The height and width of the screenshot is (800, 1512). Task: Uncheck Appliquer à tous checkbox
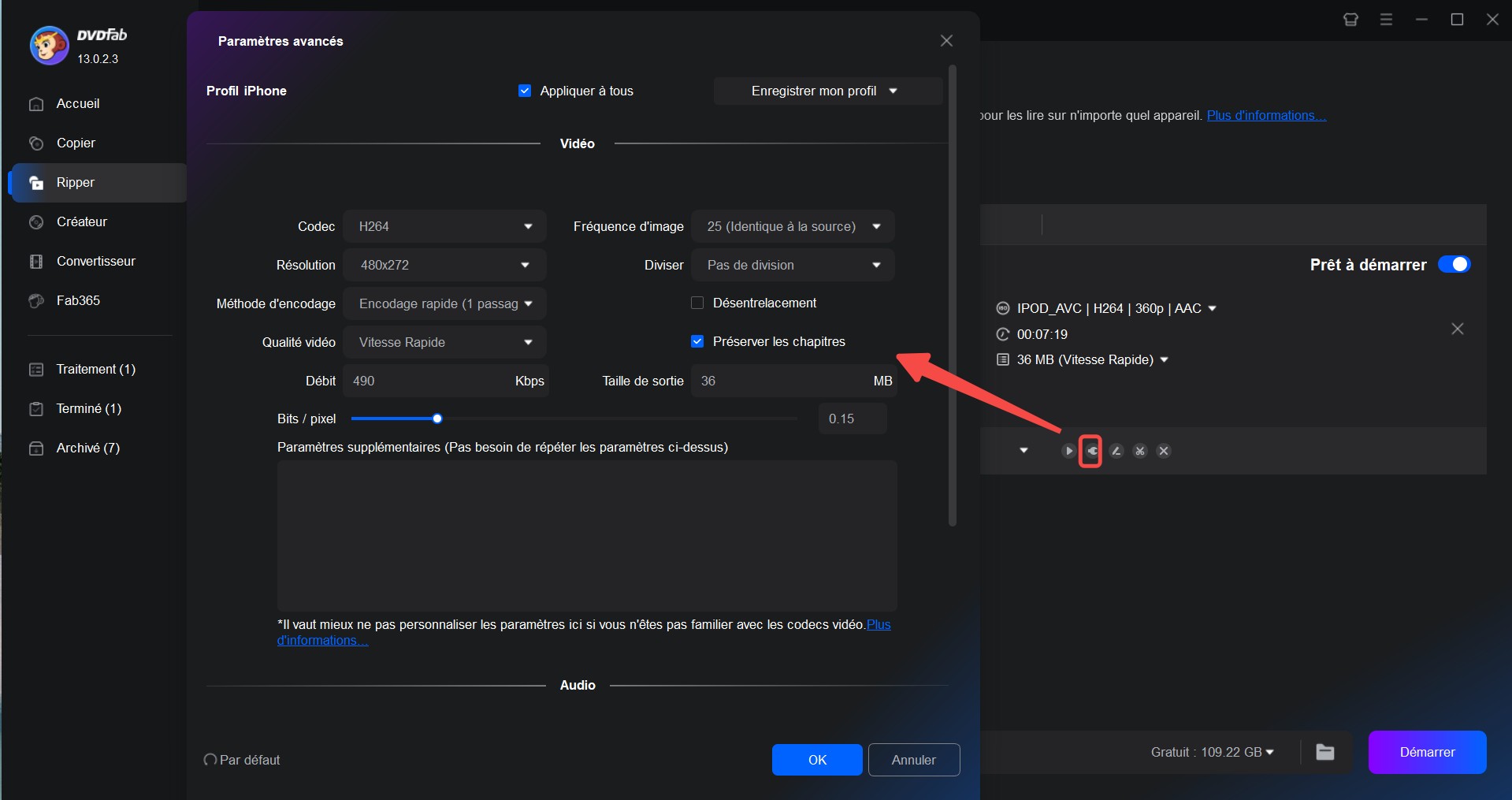[x=525, y=91]
